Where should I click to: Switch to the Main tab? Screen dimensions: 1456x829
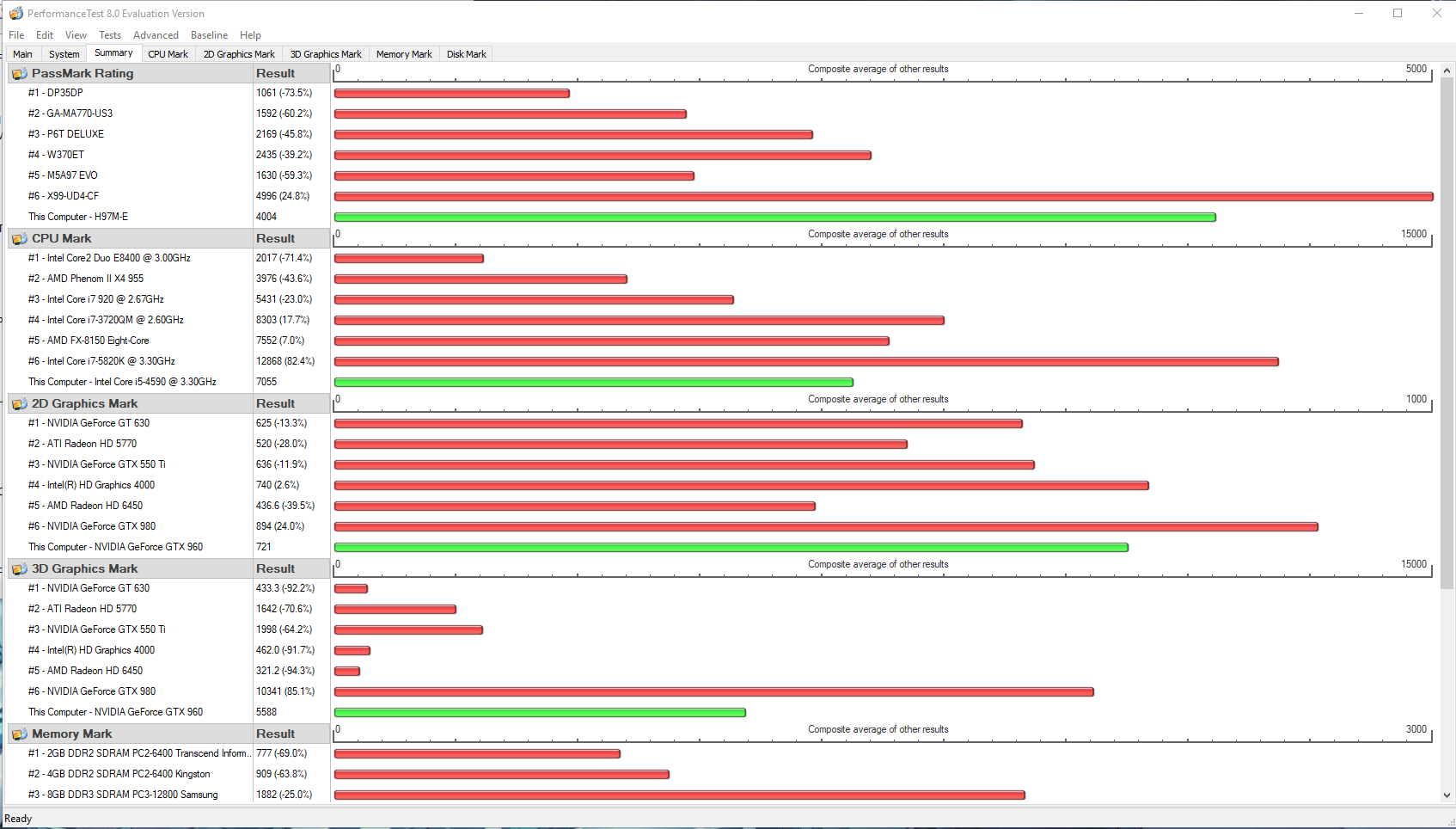coord(23,54)
